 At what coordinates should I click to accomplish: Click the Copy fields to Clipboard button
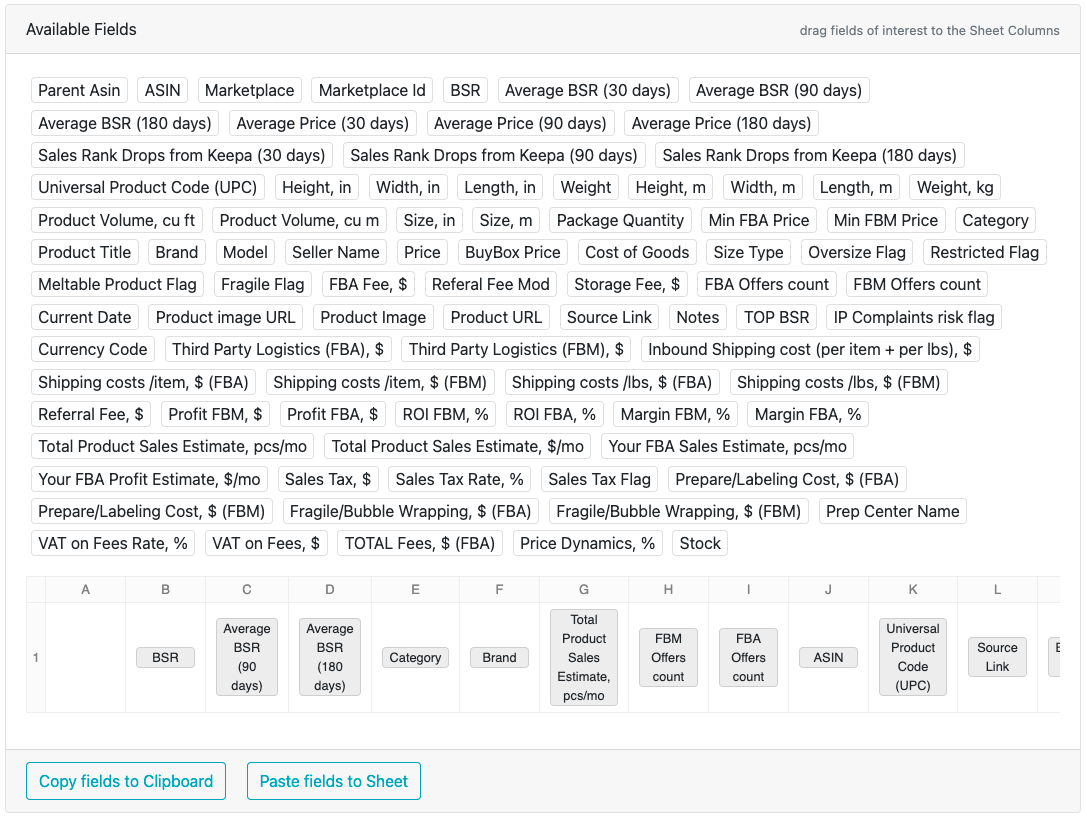point(126,781)
